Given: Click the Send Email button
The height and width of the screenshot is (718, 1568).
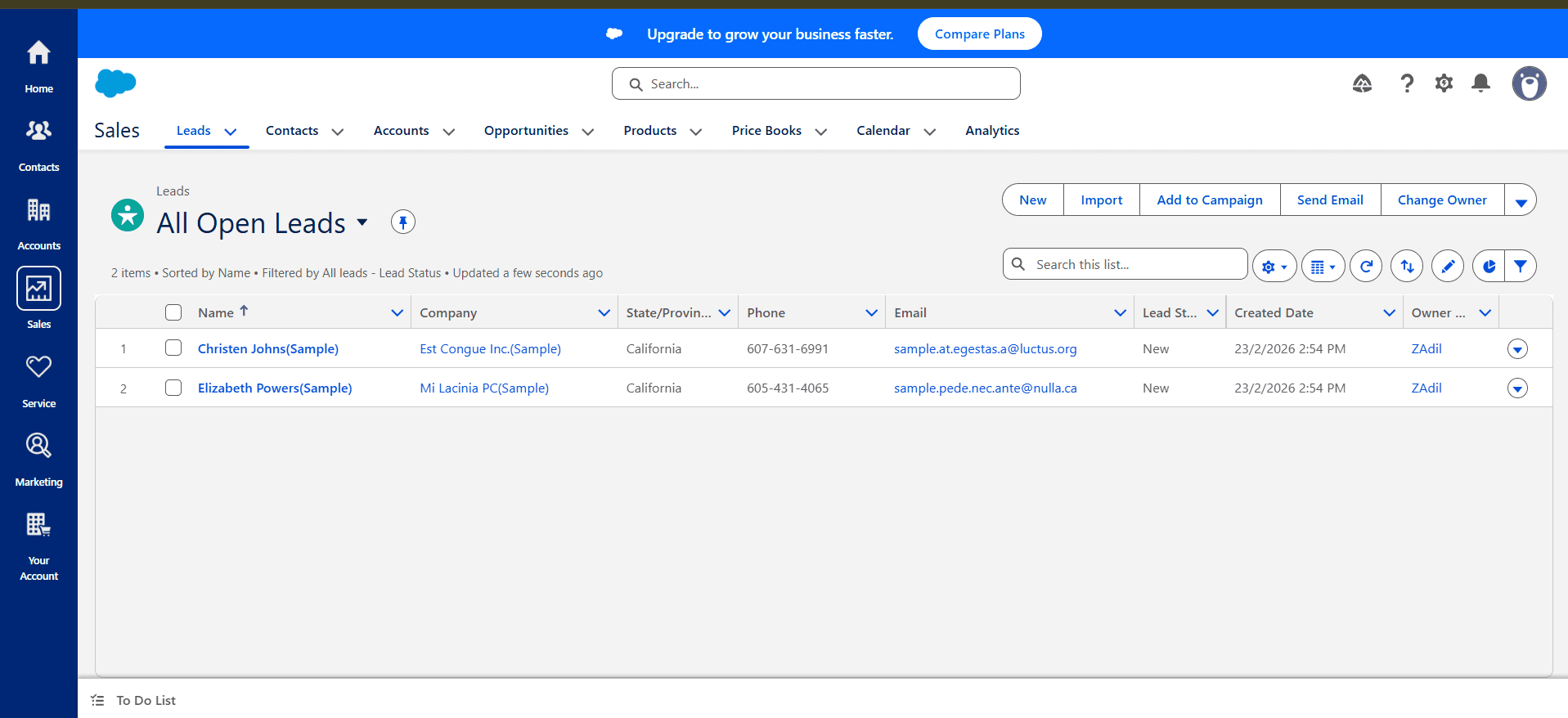Looking at the screenshot, I should [x=1330, y=200].
